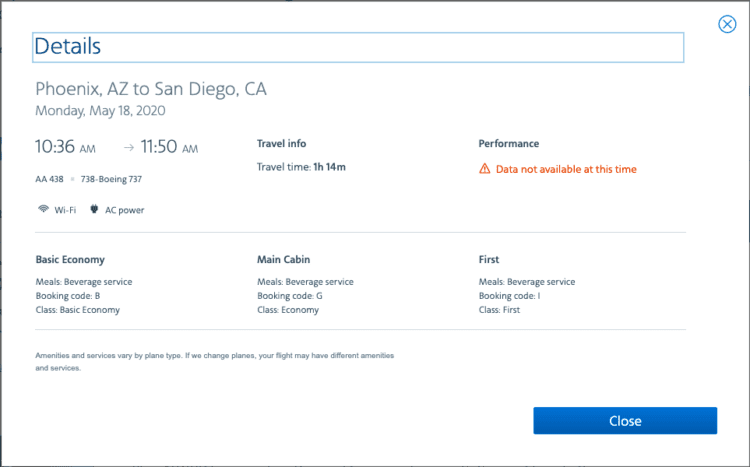Click the blue Close button
750x467 pixels.
(625, 421)
